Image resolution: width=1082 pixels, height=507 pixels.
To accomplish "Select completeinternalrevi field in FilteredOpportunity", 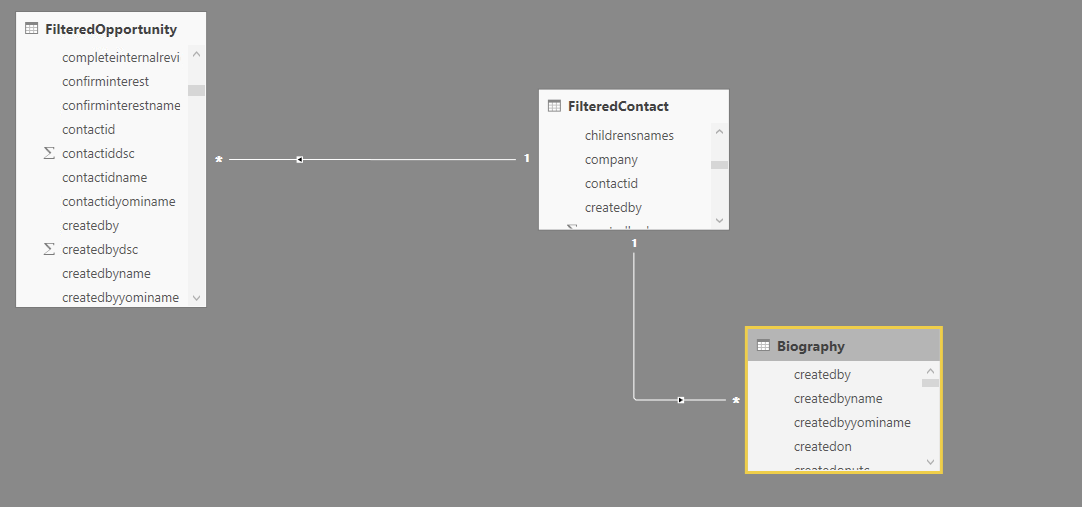I will (121, 57).
